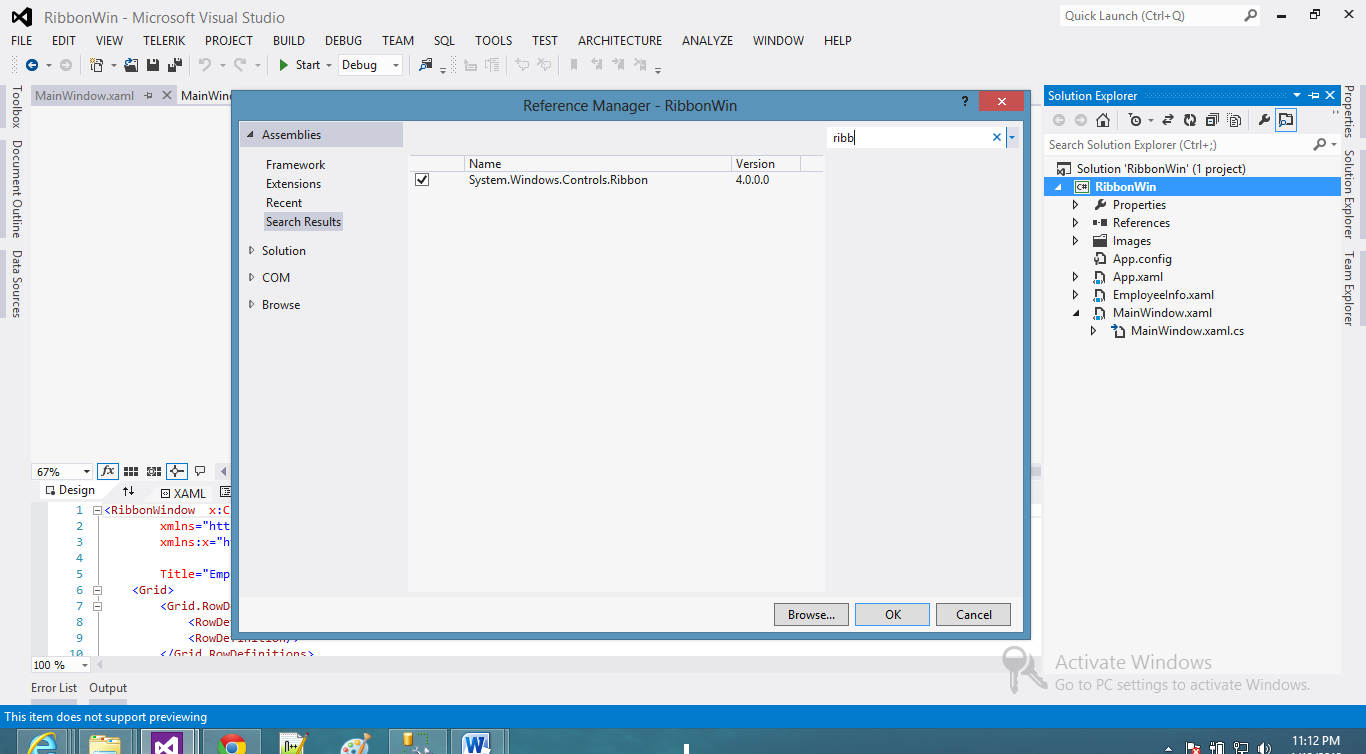
Task: Open the BUILD menu
Action: tap(289, 41)
